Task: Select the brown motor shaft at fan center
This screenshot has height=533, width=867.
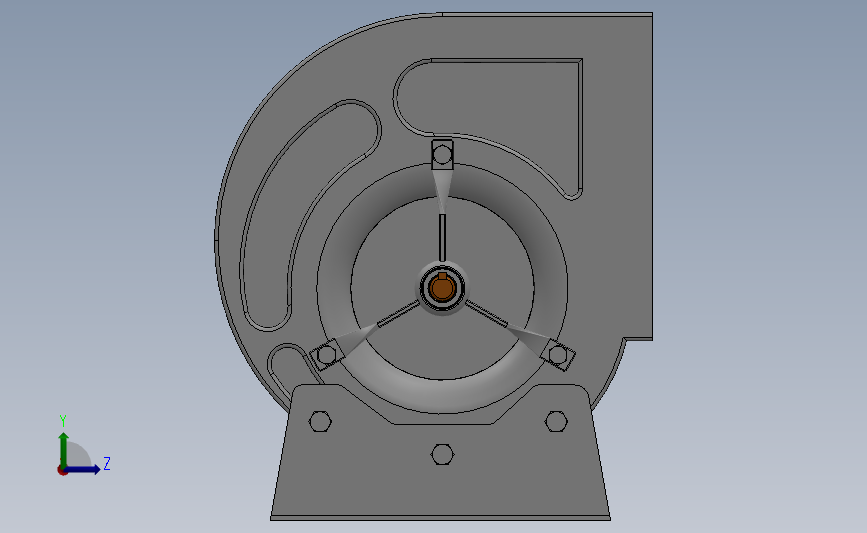Action: click(x=442, y=288)
